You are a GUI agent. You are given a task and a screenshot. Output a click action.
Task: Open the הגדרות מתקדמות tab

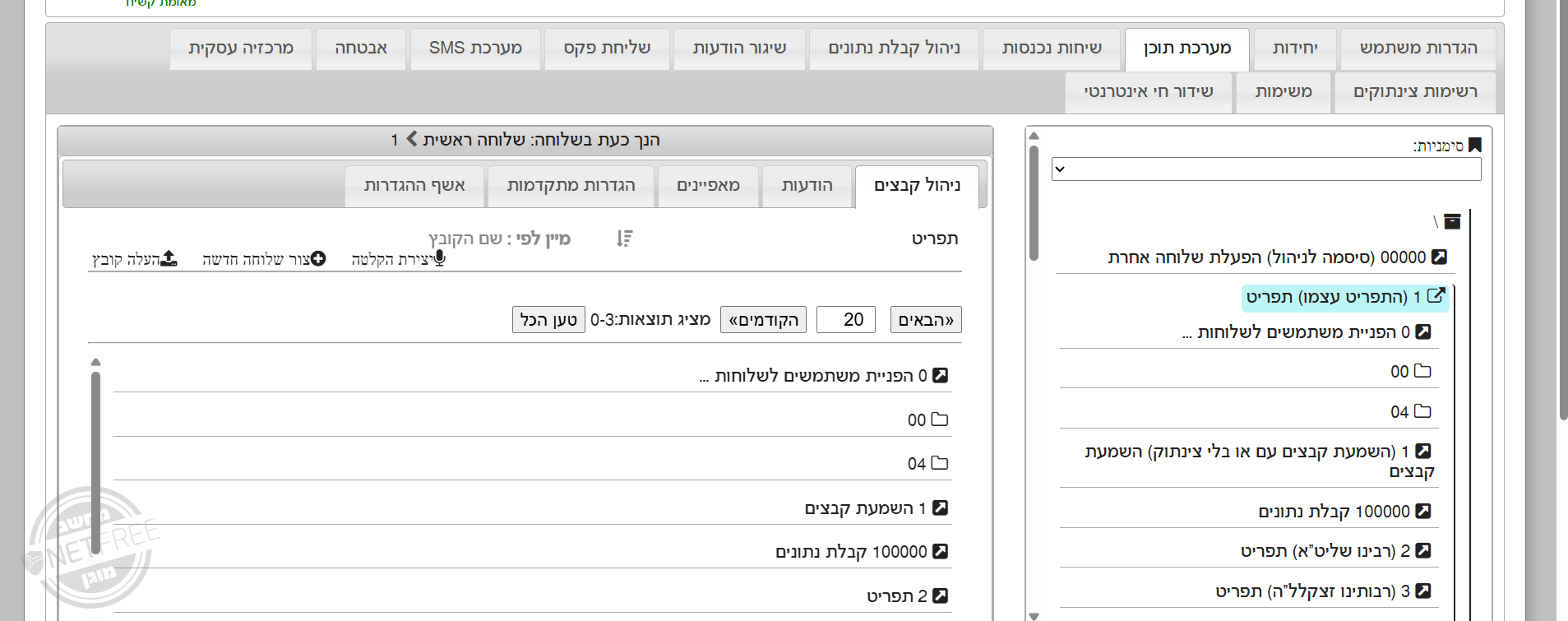pyautogui.click(x=571, y=186)
